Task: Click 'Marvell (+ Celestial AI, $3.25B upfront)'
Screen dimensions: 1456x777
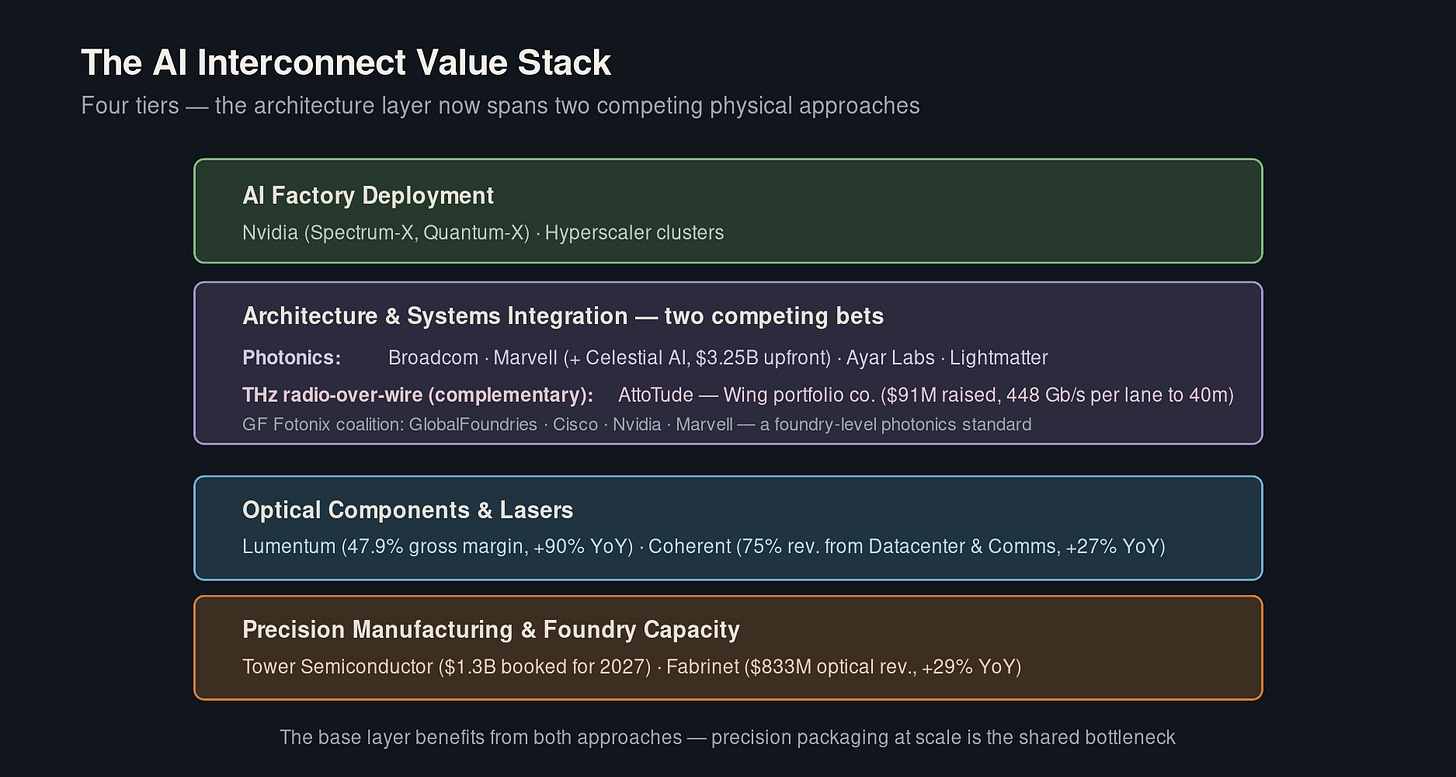Action: click(x=662, y=358)
